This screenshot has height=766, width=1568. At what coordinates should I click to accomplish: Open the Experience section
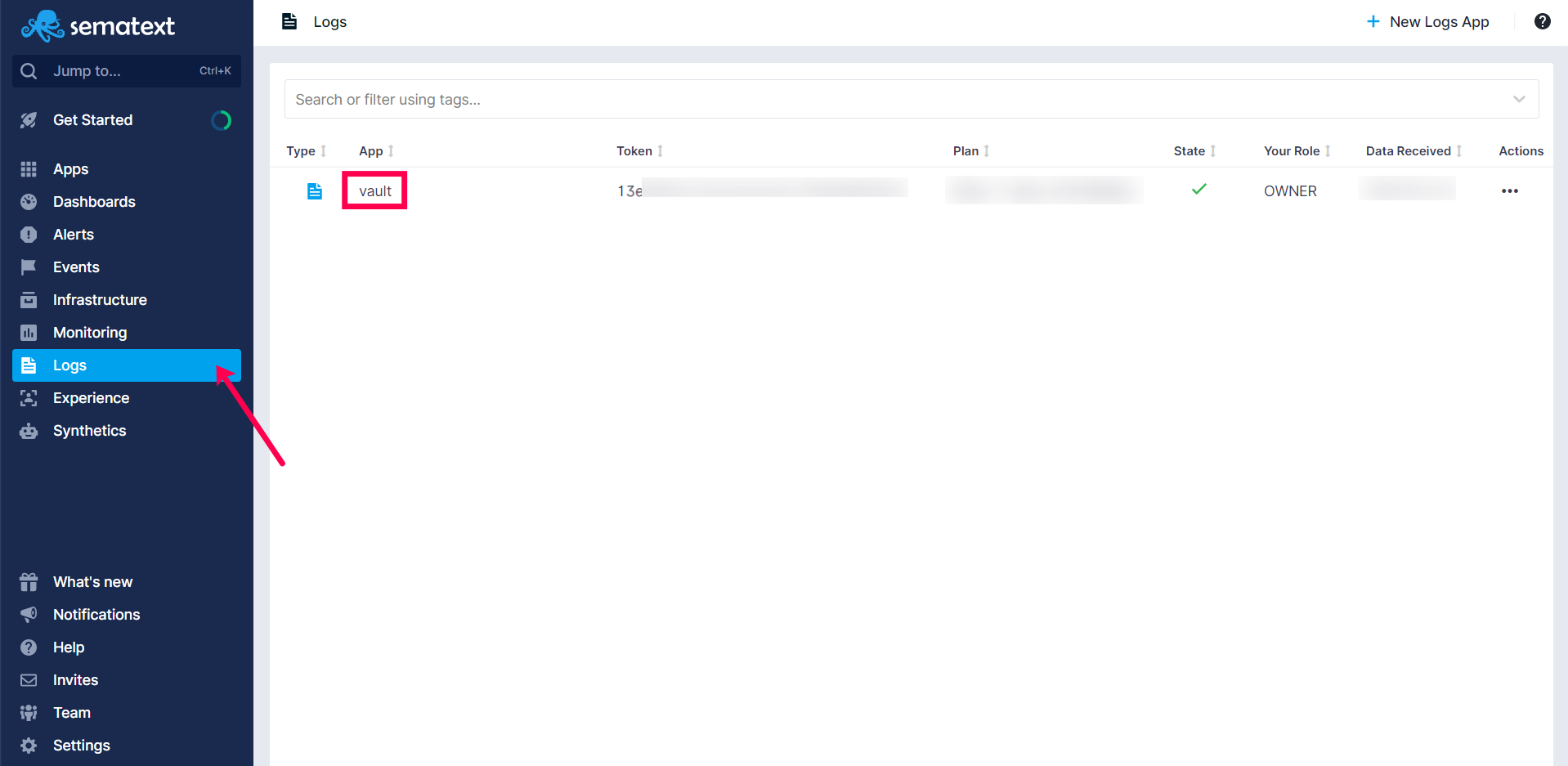pyautogui.click(x=91, y=398)
